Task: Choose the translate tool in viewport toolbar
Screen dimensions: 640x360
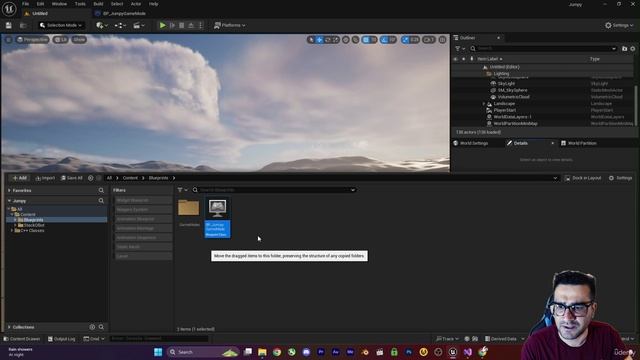Action: 320,40
